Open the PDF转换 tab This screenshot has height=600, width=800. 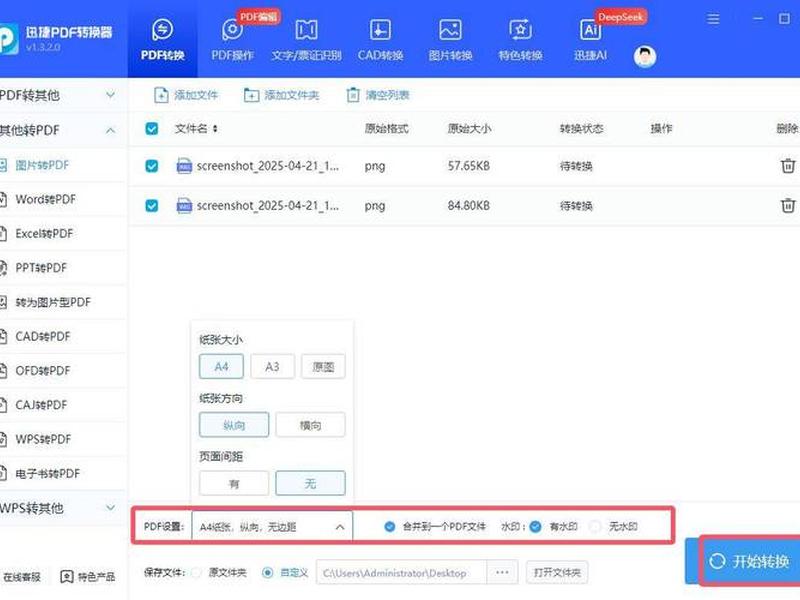[162, 40]
